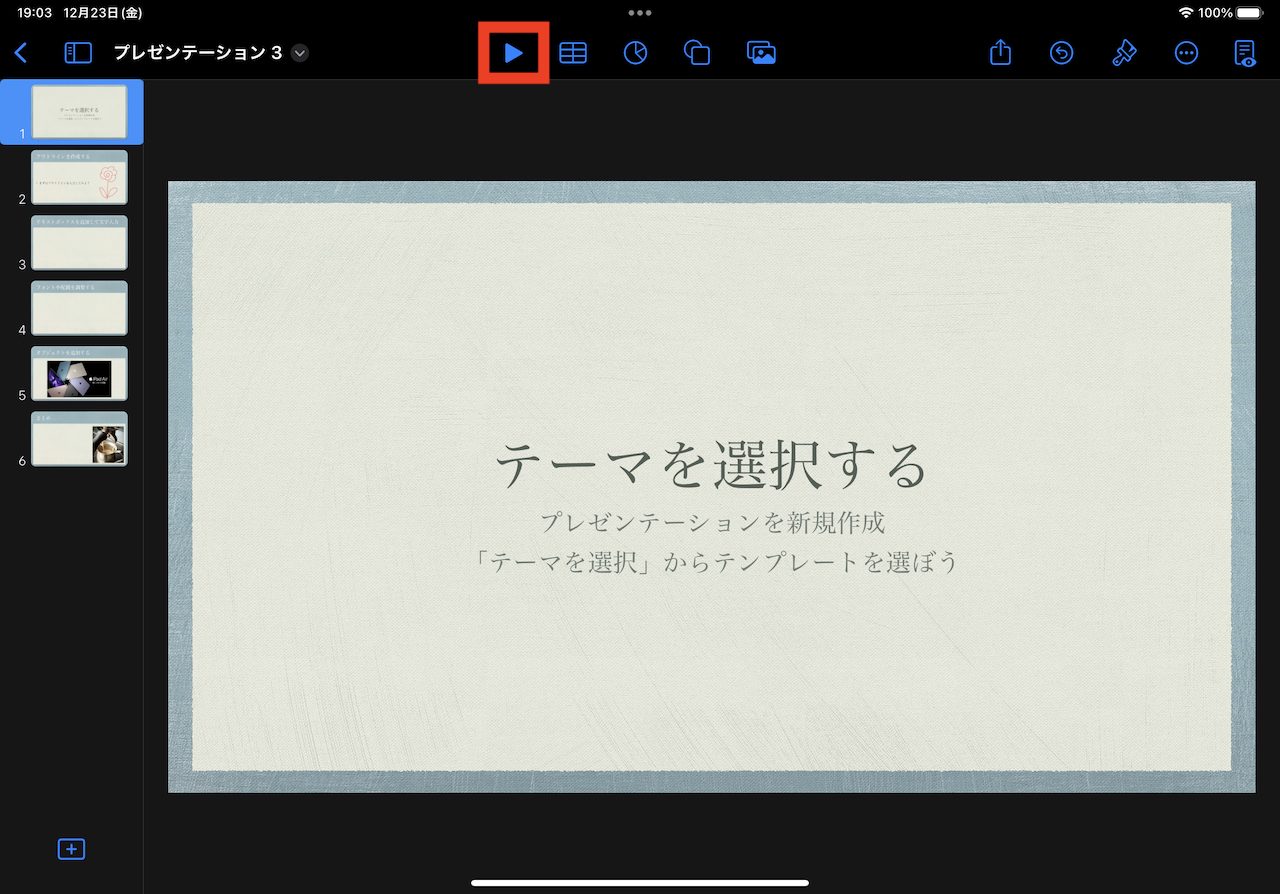Select slide 3 thumbnail
The image size is (1280, 894).
(x=79, y=243)
